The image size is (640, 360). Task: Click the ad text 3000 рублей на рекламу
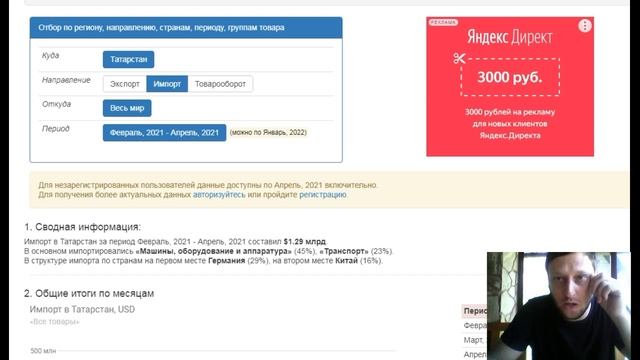[510, 112]
